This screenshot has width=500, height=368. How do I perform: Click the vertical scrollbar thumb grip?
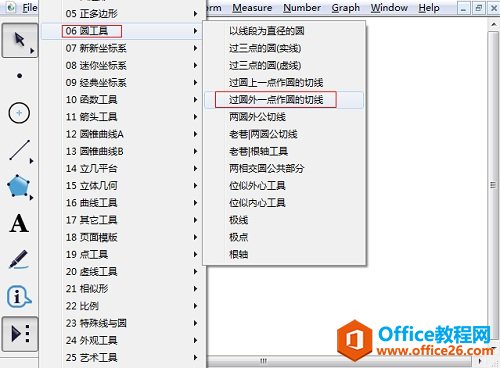493,185
